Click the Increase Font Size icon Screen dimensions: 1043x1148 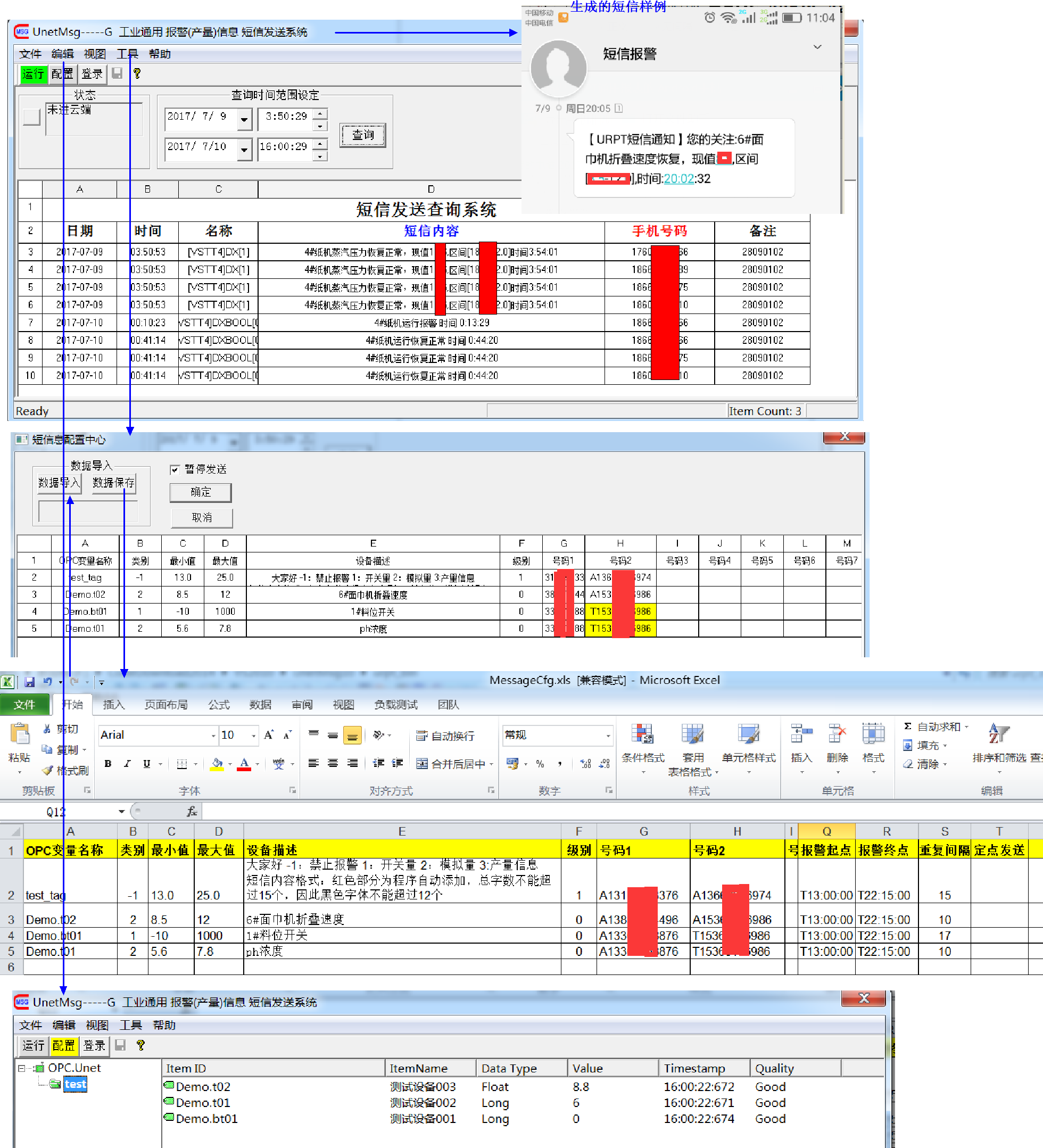(x=269, y=735)
